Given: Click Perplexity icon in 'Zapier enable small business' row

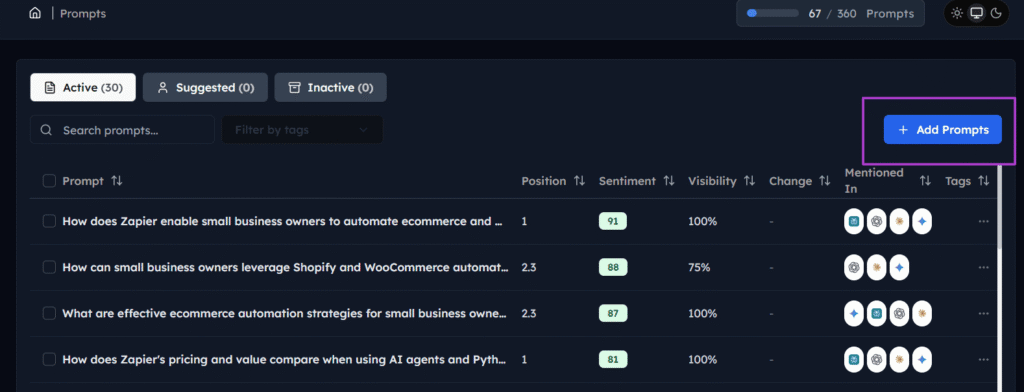Looking at the screenshot, I should pyautogui.click(x=854, y=221).
